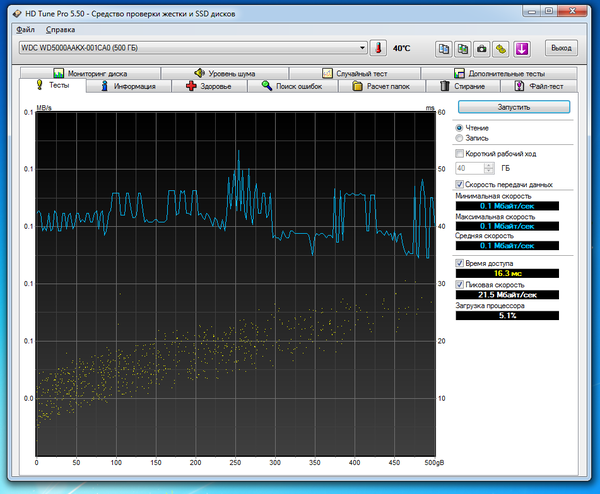
Task: Open the Мониторинг диска tab
Action: (91, 74)
